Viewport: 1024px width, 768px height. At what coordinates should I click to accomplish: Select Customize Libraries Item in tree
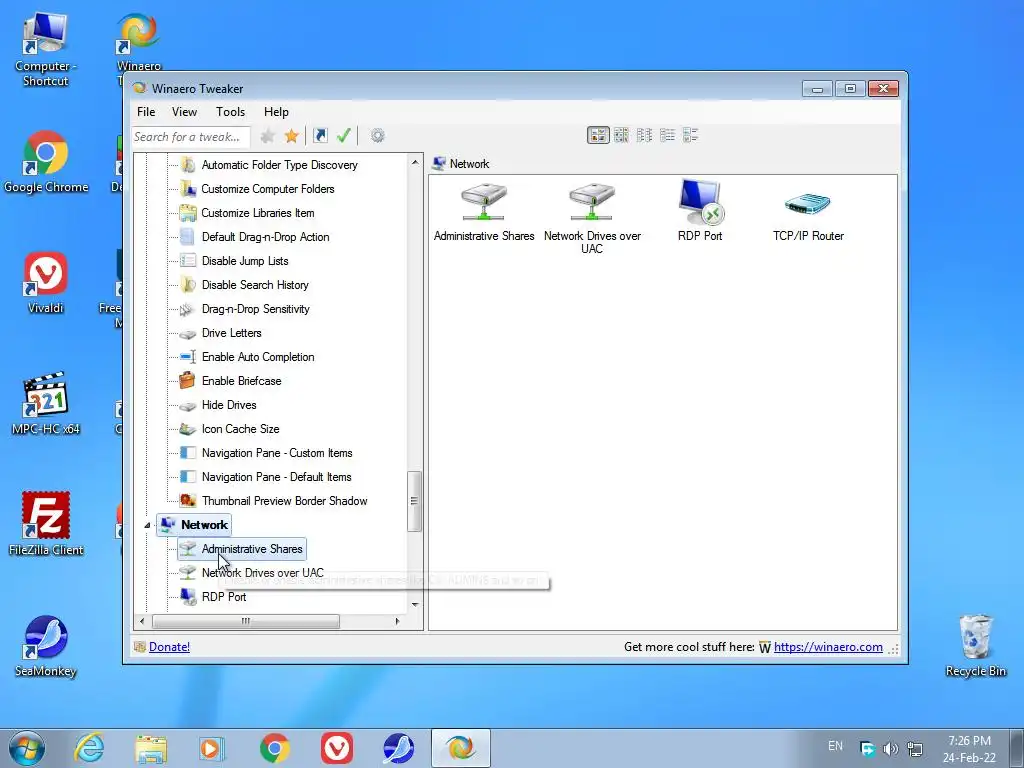258,213
